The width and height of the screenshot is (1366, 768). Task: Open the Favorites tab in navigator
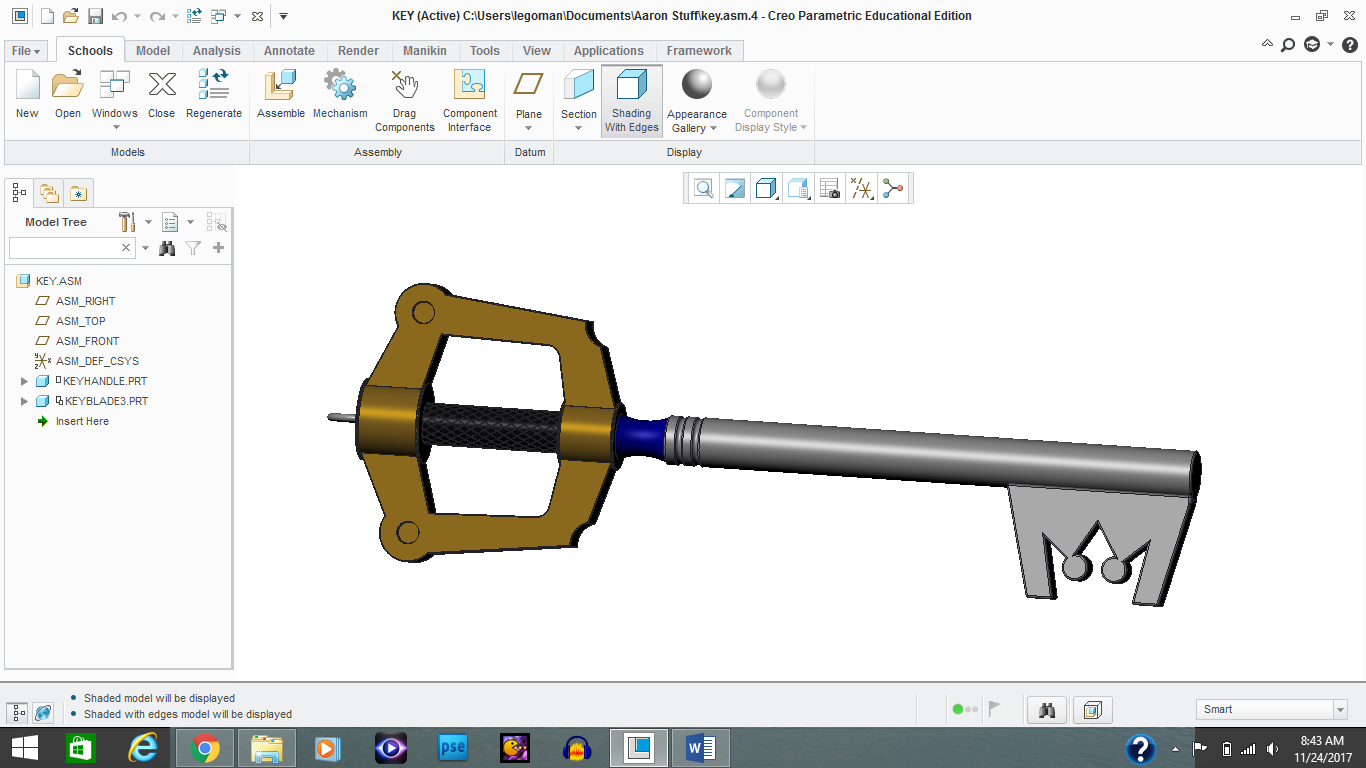pos(78,193)
